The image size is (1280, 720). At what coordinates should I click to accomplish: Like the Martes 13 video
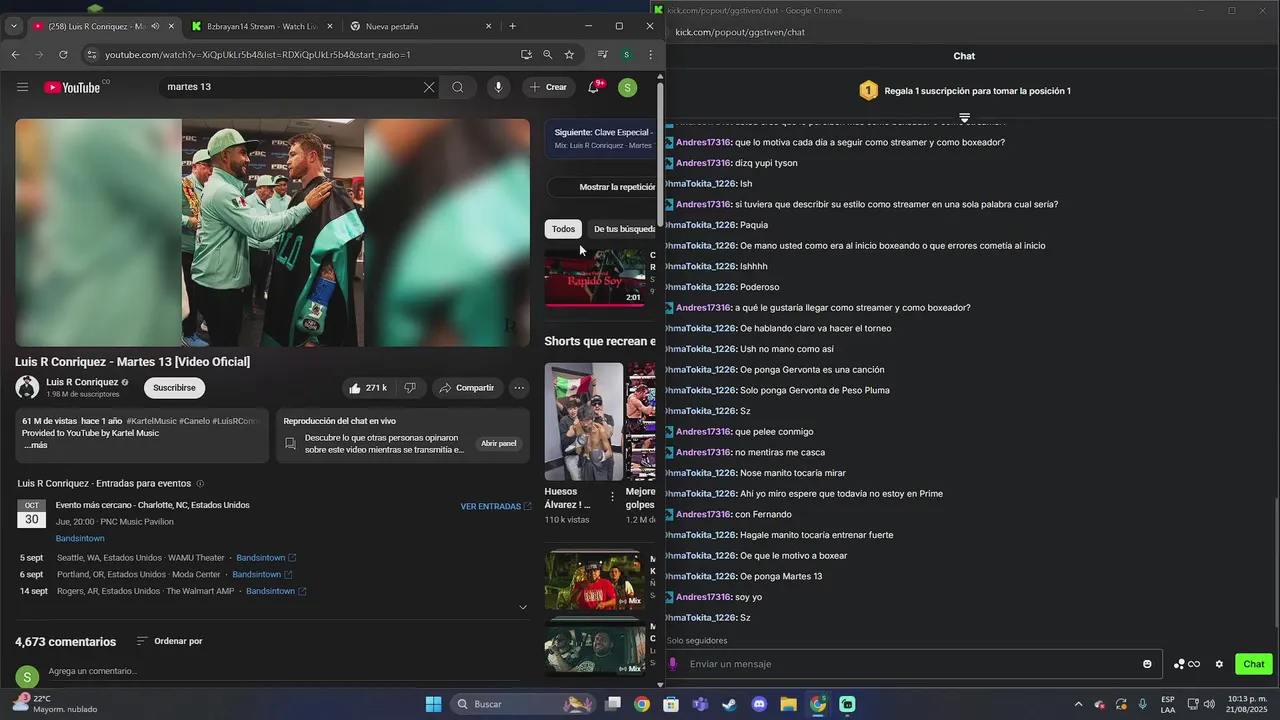(367, 388)
